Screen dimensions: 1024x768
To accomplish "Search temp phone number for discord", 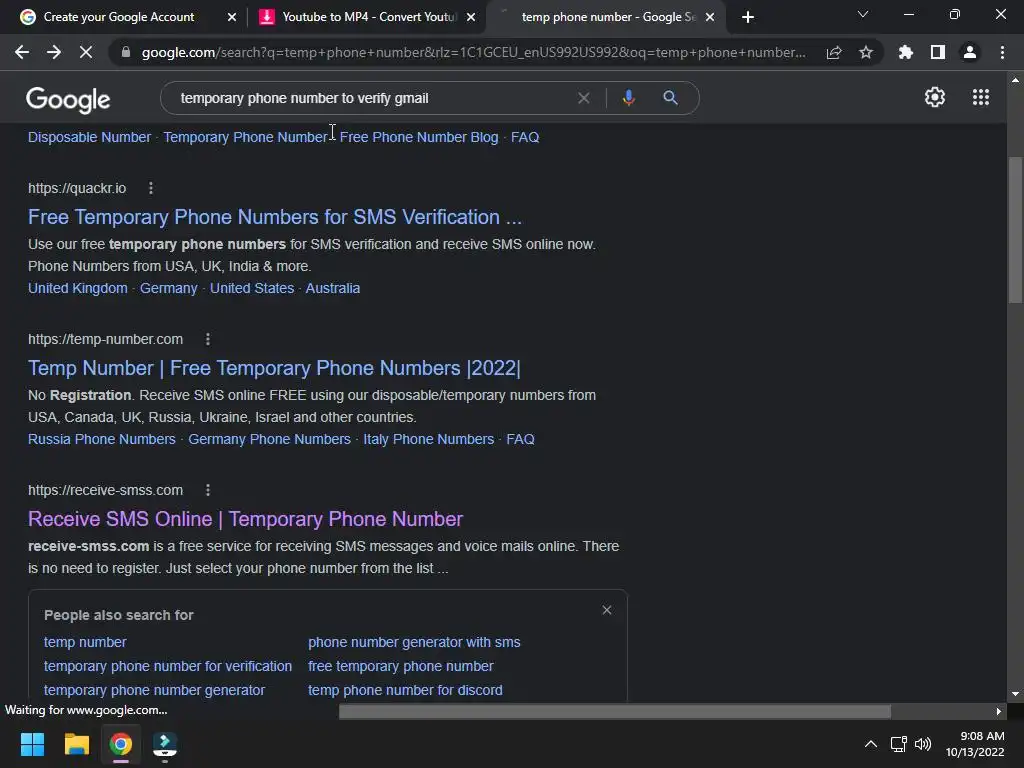I will click(405, 690).
